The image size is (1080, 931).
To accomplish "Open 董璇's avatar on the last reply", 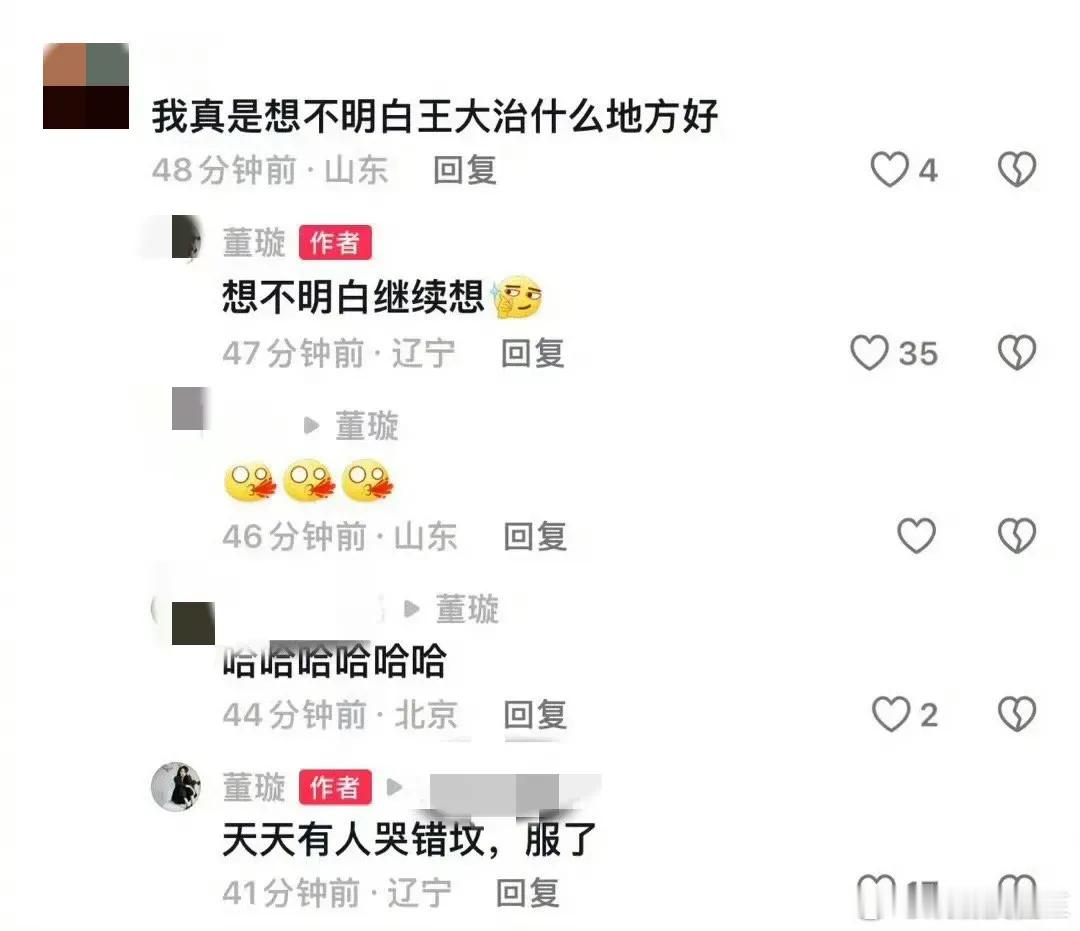I will point(176,787).
